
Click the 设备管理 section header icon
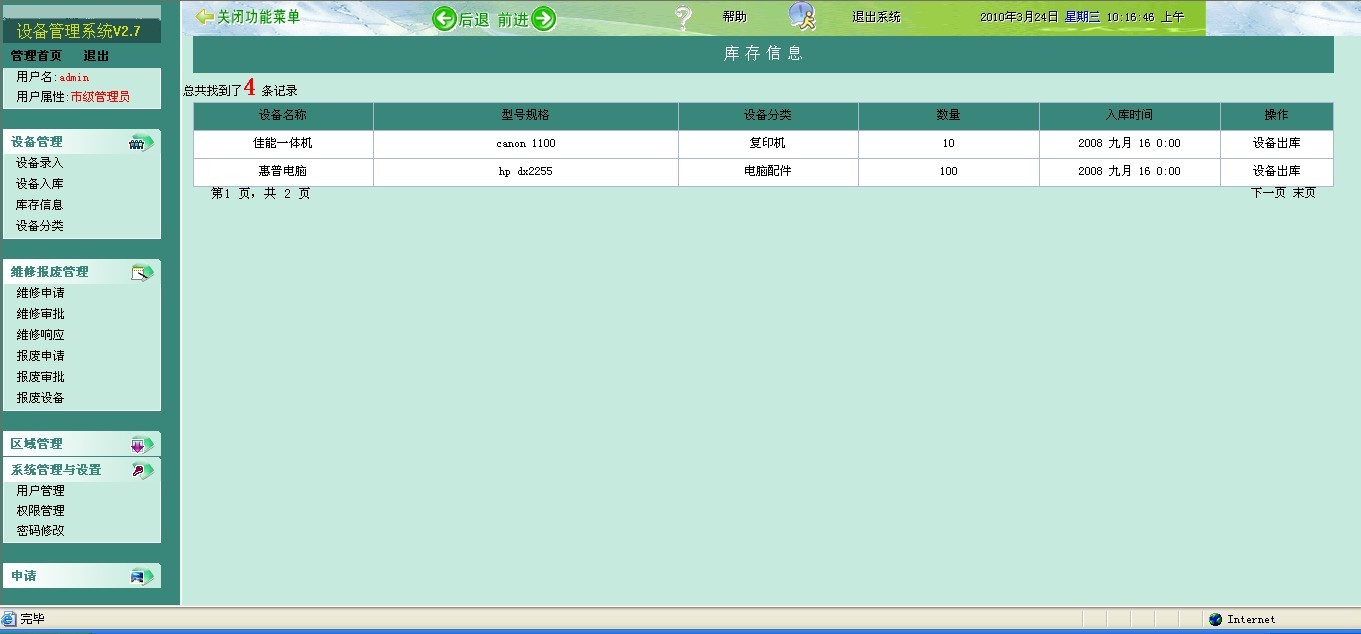point(141,143)
